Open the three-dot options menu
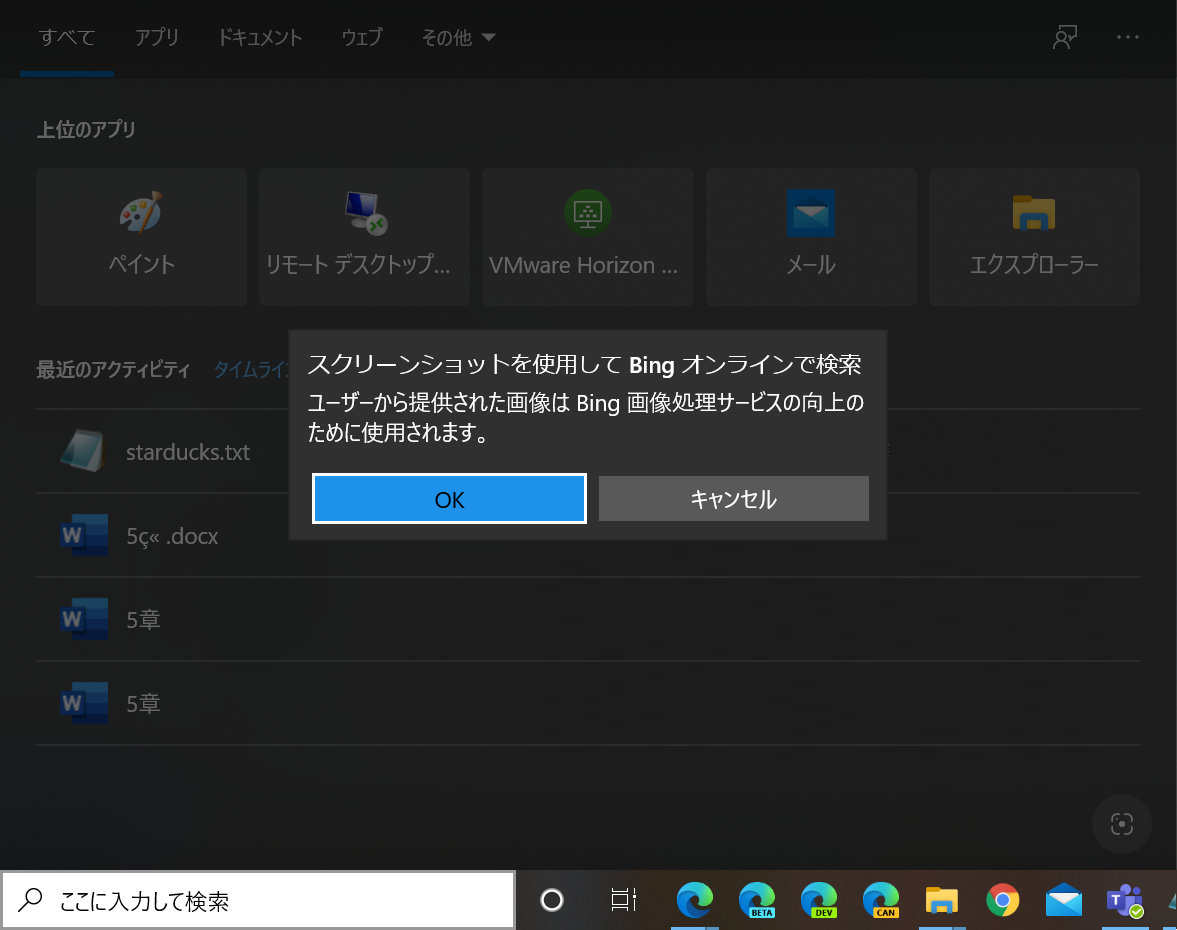The image size is (1177, 930). coord(1127,37)
